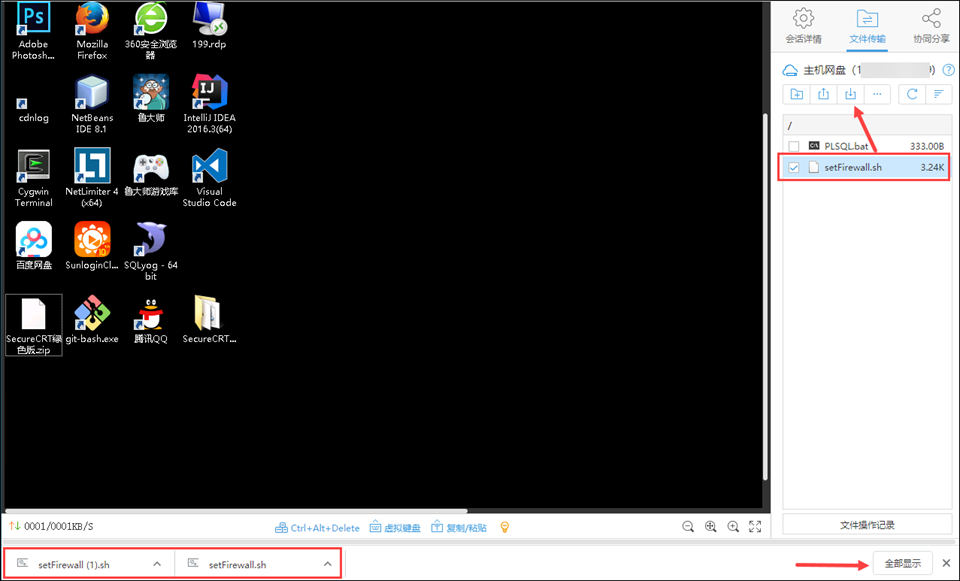Create a new folder in 主机网盘
This screenshot has height=581, width=960.
pos(797,94)
